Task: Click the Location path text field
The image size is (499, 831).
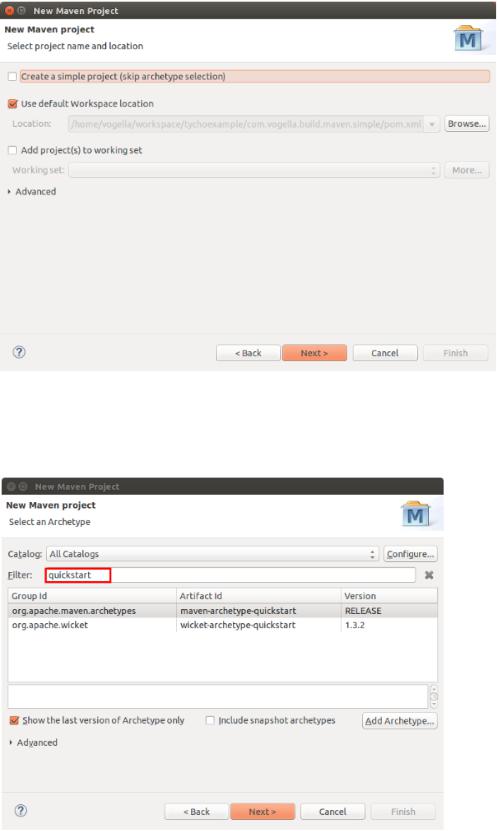Action: [246, 124]
